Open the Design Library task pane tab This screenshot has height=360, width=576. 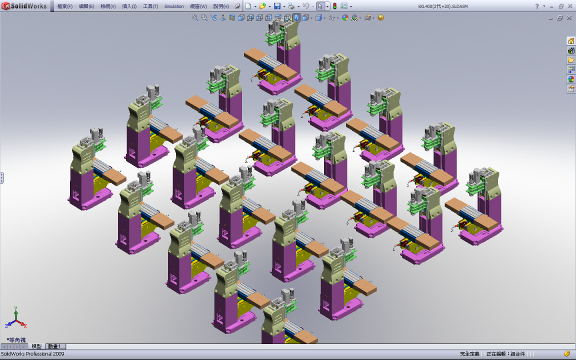[570, 50]
